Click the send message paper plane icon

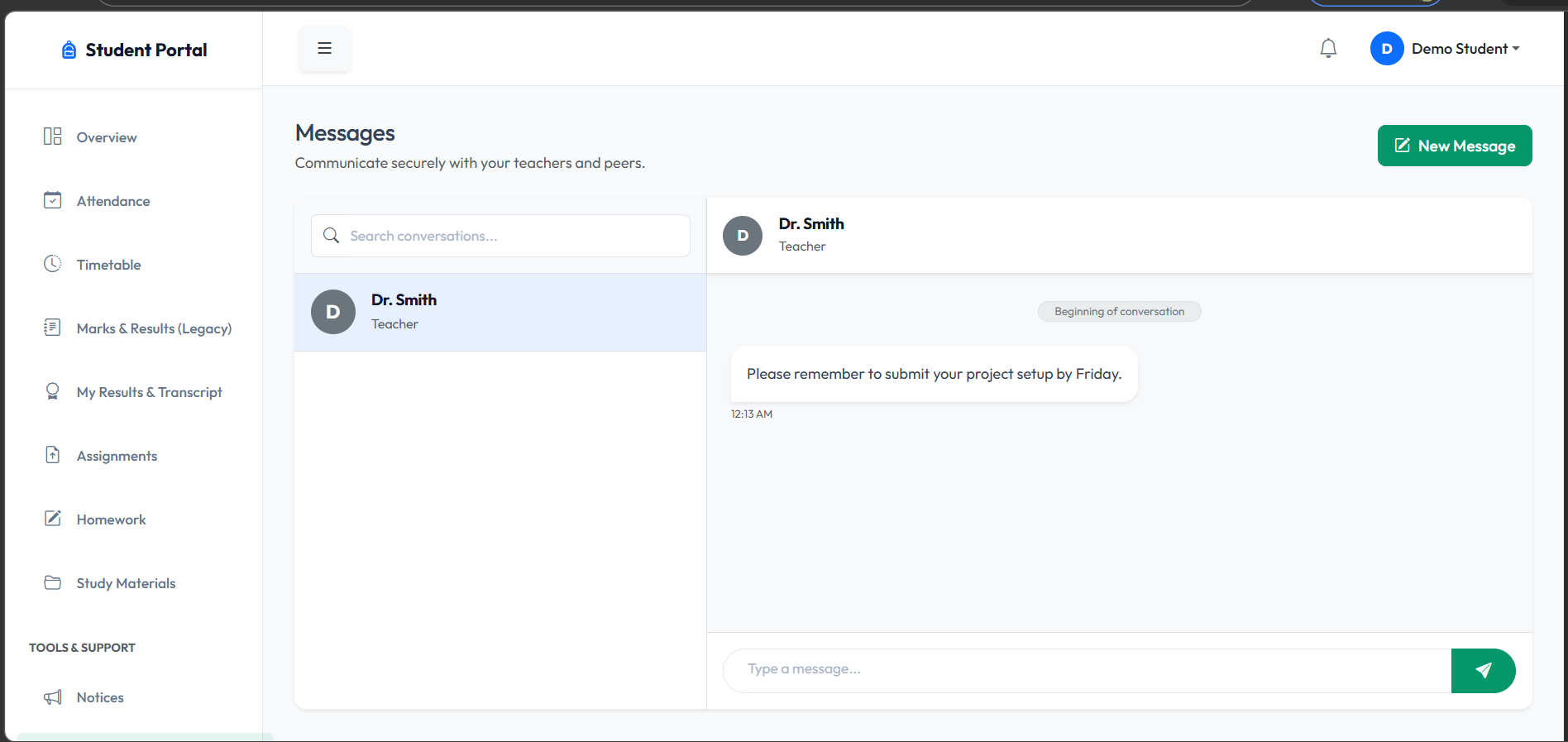coord(1483,671)
